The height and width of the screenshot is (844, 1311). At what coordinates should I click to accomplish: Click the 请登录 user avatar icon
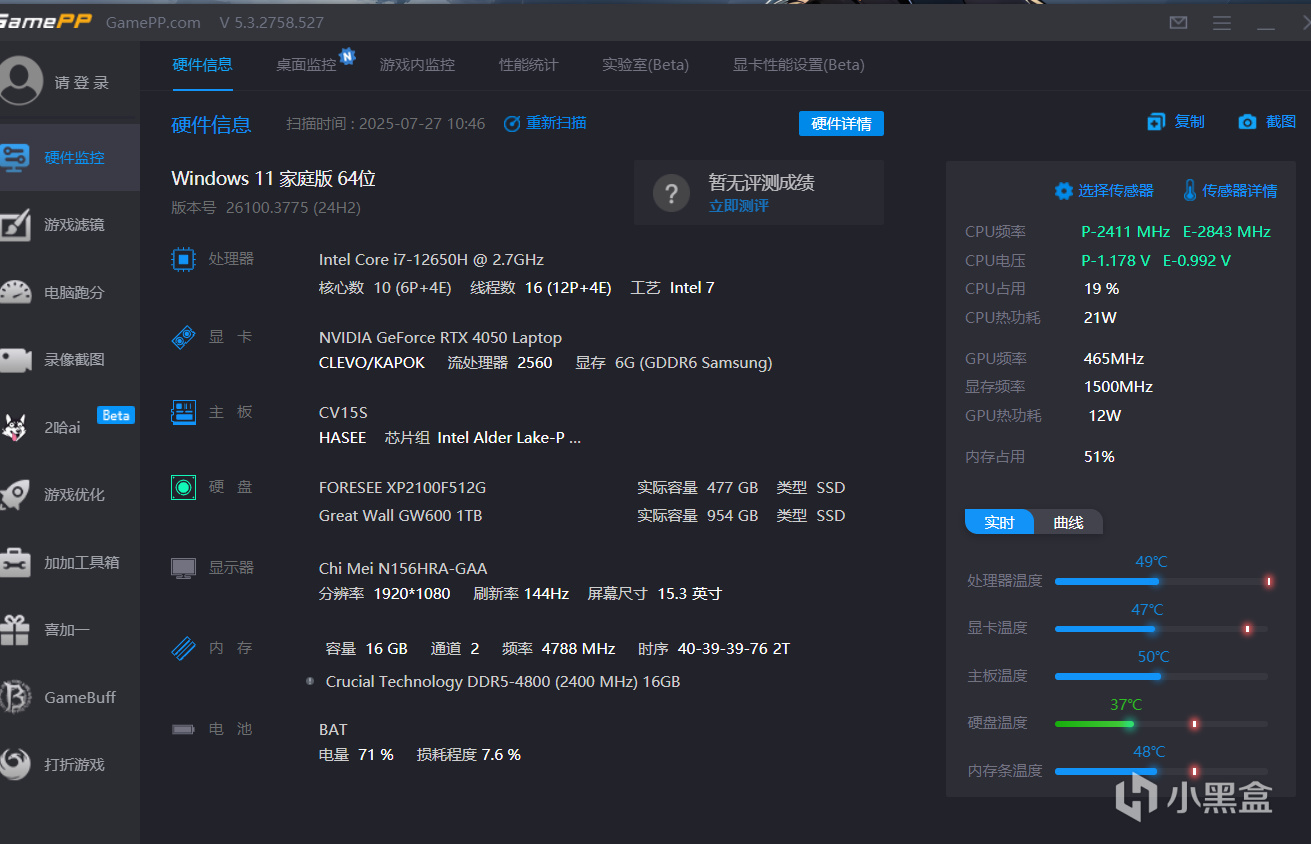point(20,81)
